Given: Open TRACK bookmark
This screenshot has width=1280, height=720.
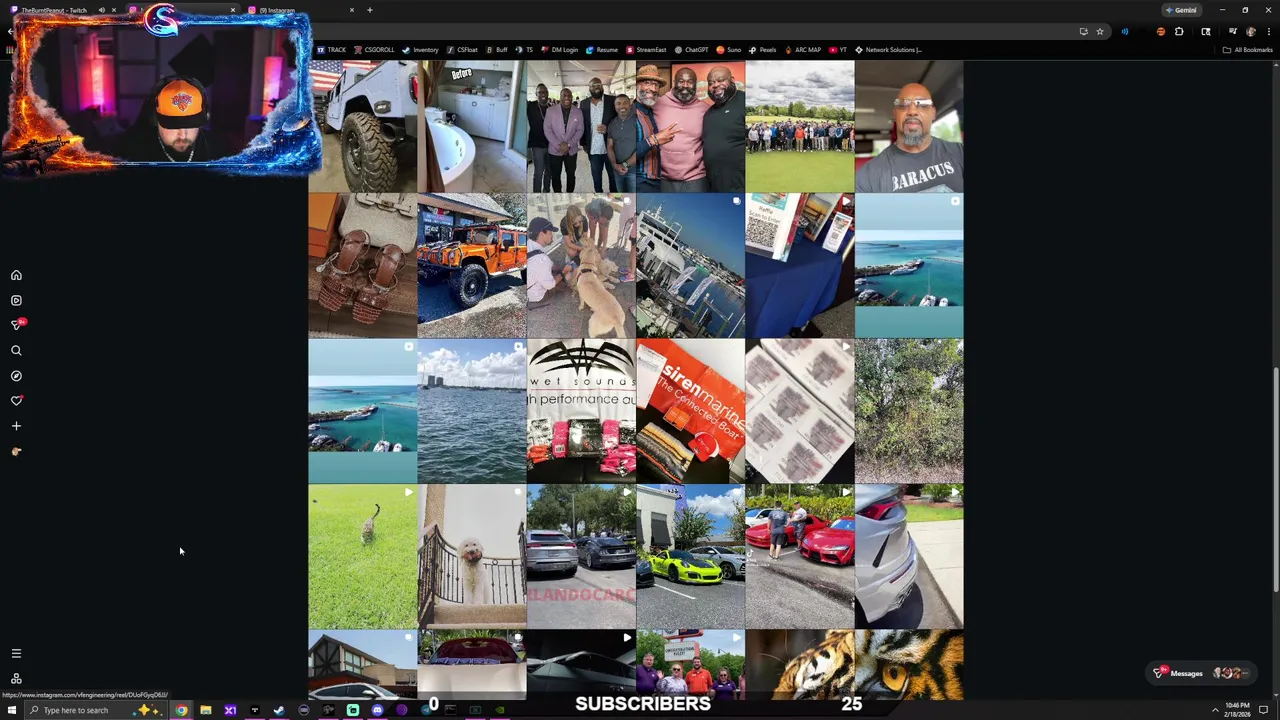Looking at the screenshot, I should [x=331, y=50].
